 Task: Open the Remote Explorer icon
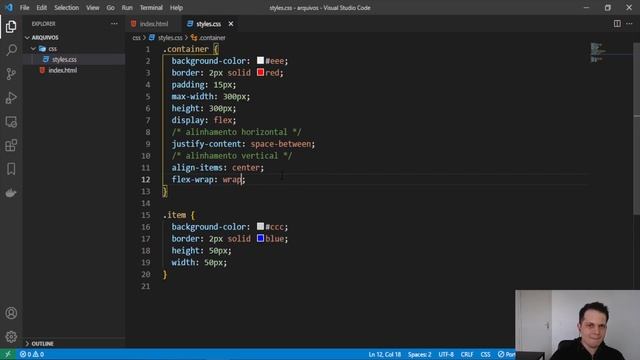pyautogui.click(x=11, y=122)
